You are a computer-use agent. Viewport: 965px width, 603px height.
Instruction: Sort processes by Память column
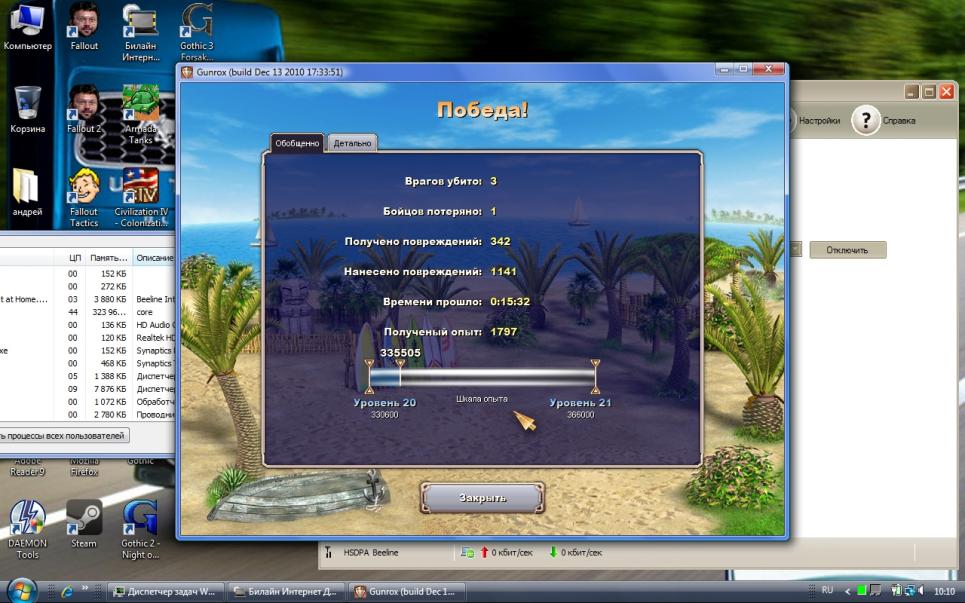tap(107, 258)
